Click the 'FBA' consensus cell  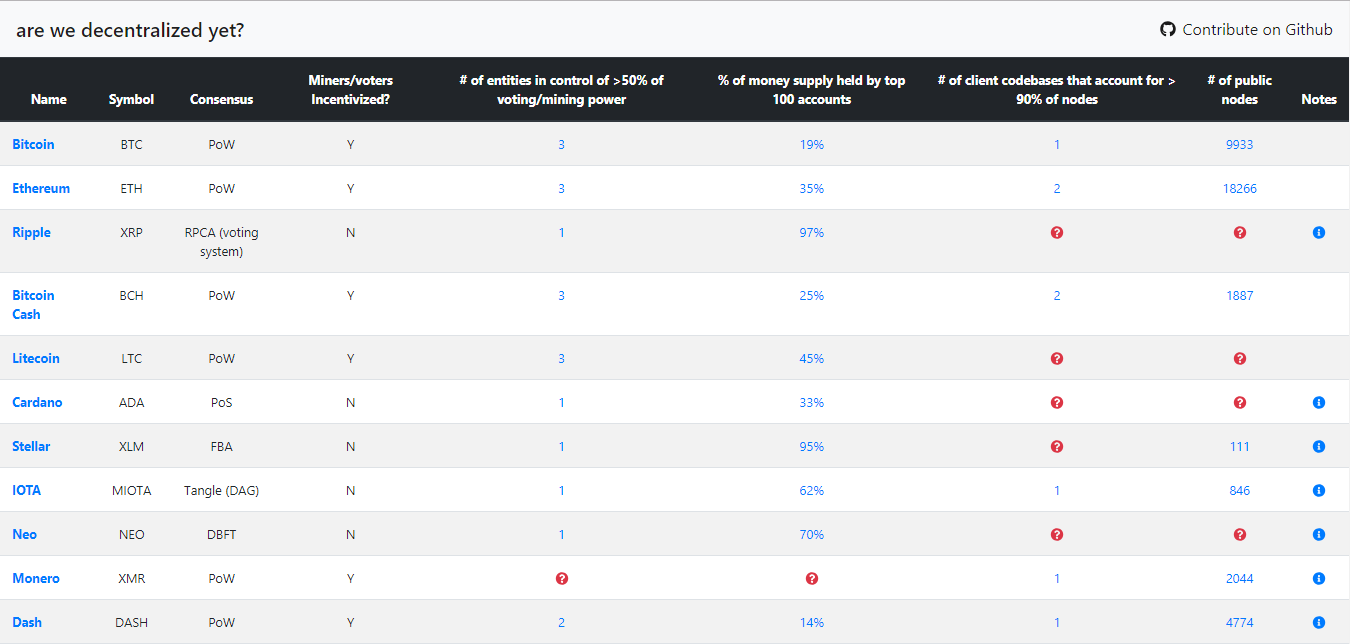[x=221, y=446]
